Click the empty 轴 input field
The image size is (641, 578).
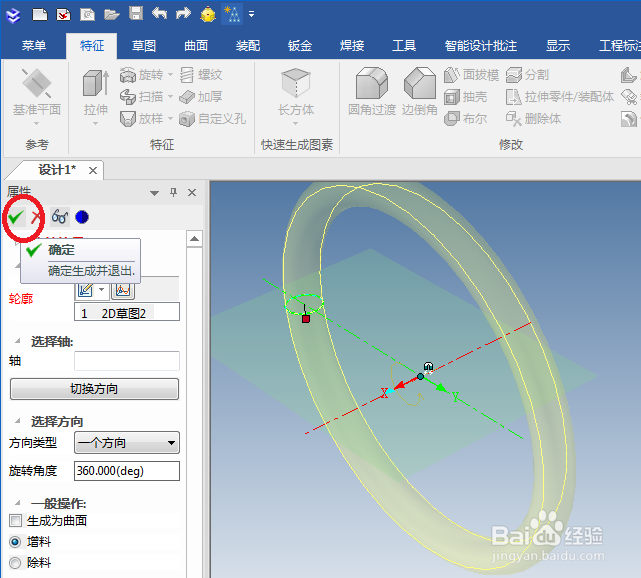pos(127,361)
